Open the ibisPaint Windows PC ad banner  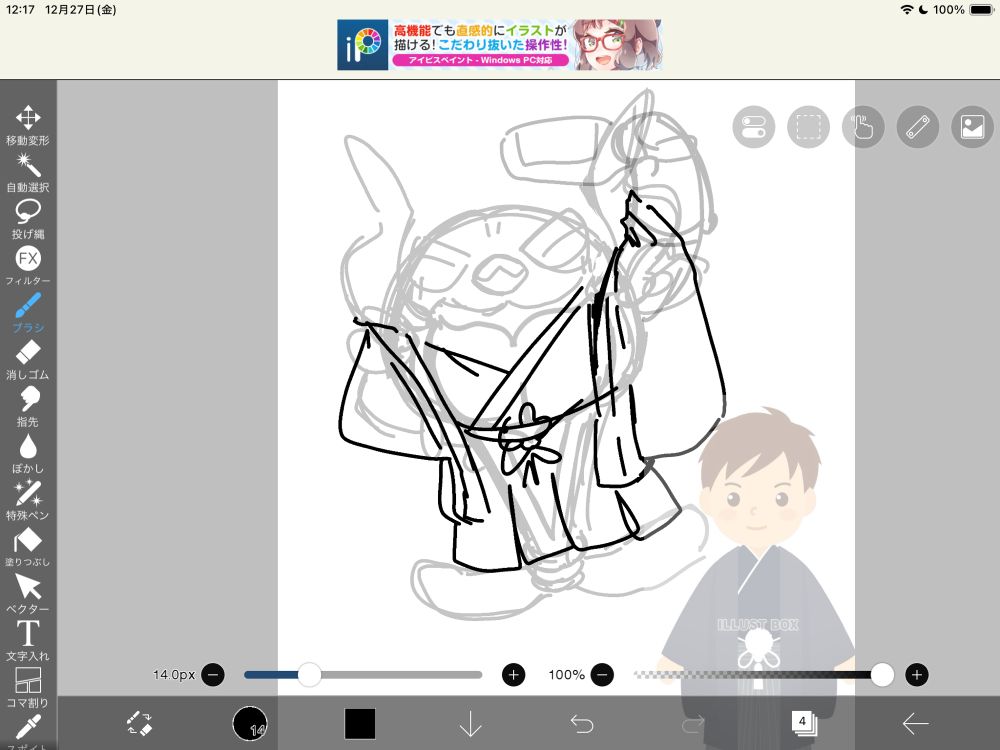coord(500,45)
